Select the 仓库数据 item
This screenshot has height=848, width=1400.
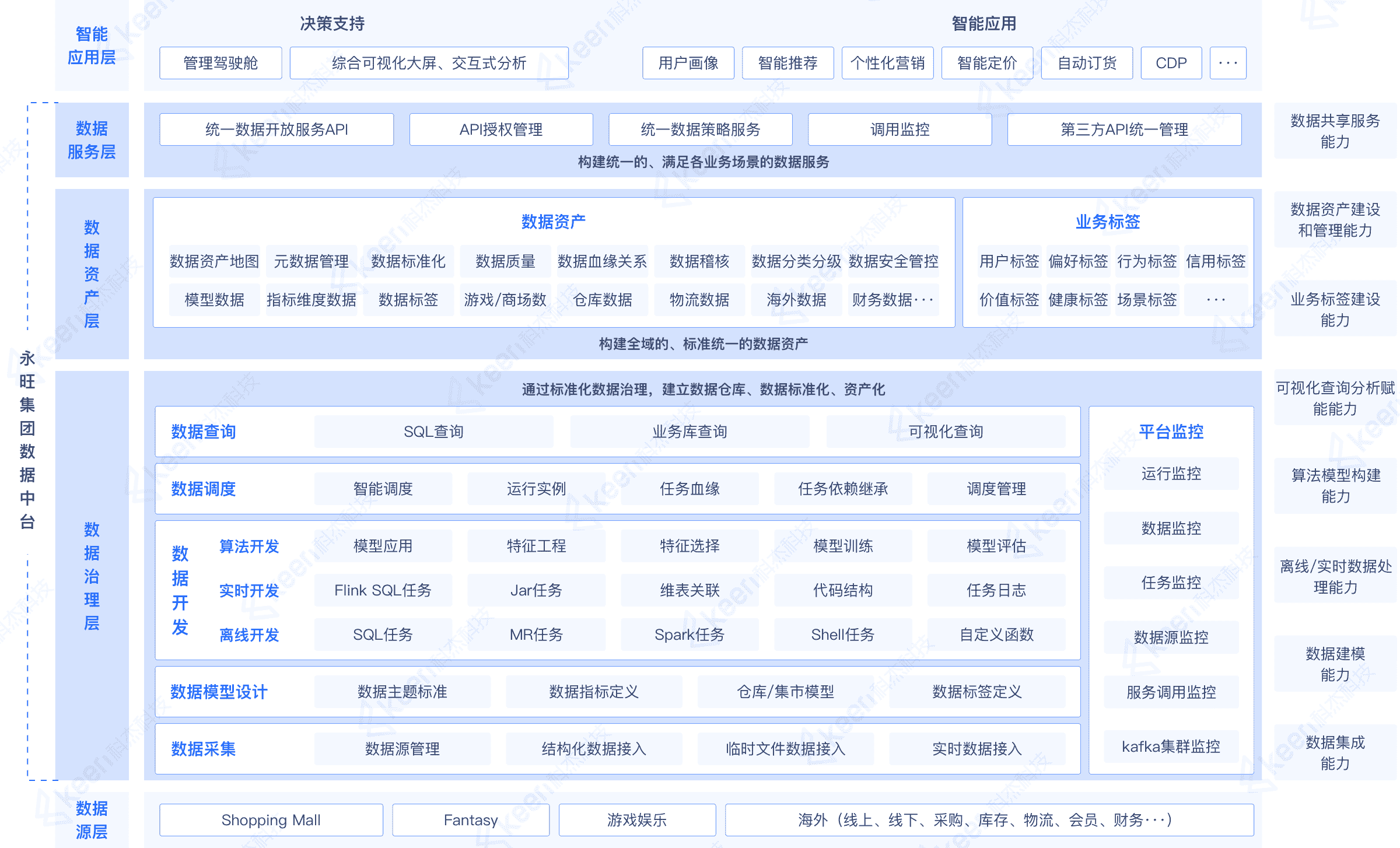click(603, 300)
